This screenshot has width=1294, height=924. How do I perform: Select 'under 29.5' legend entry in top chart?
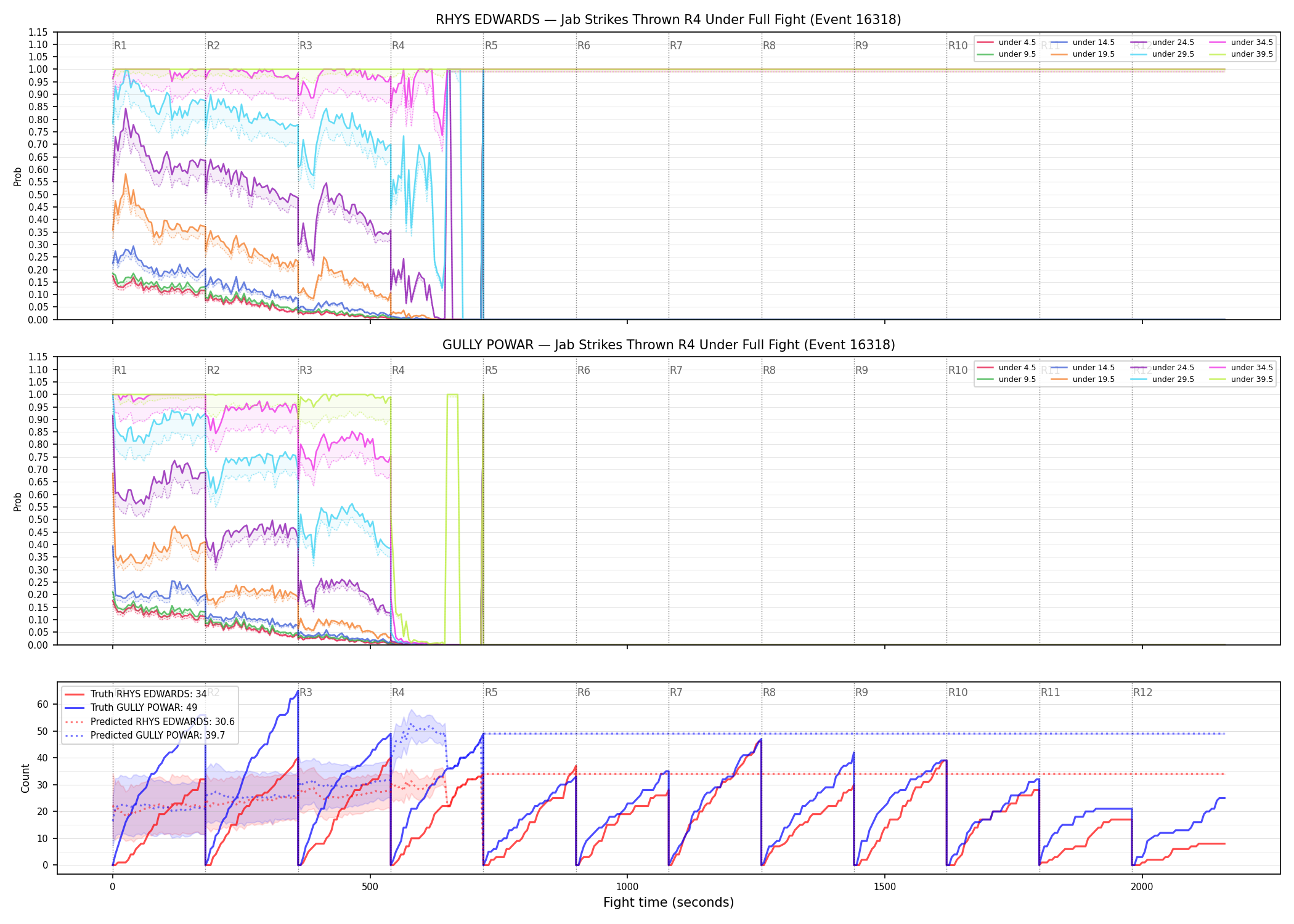tap(1162, 54)
